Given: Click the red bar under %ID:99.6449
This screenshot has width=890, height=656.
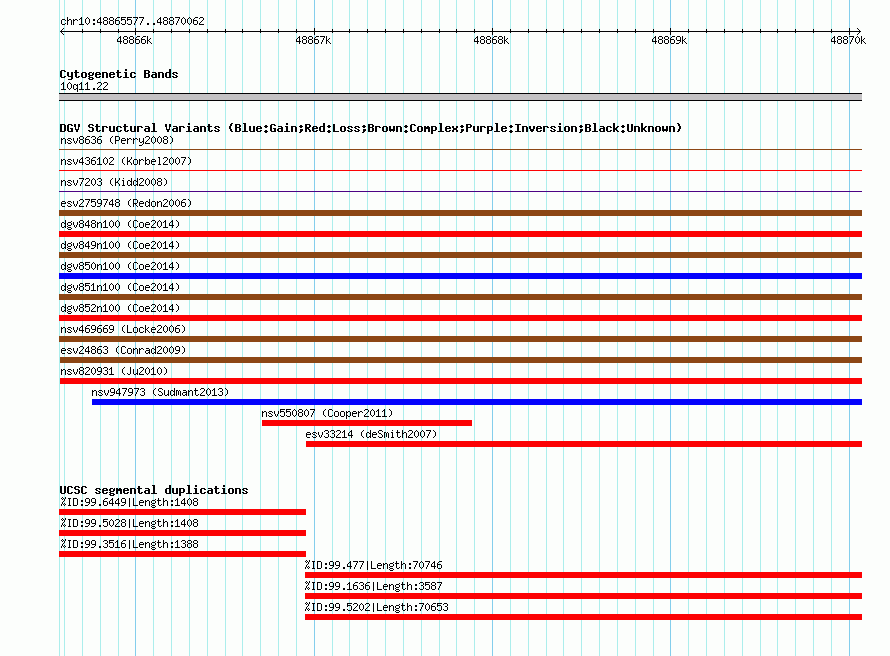Looking at the screenshot, I should [x=182, y=512].
